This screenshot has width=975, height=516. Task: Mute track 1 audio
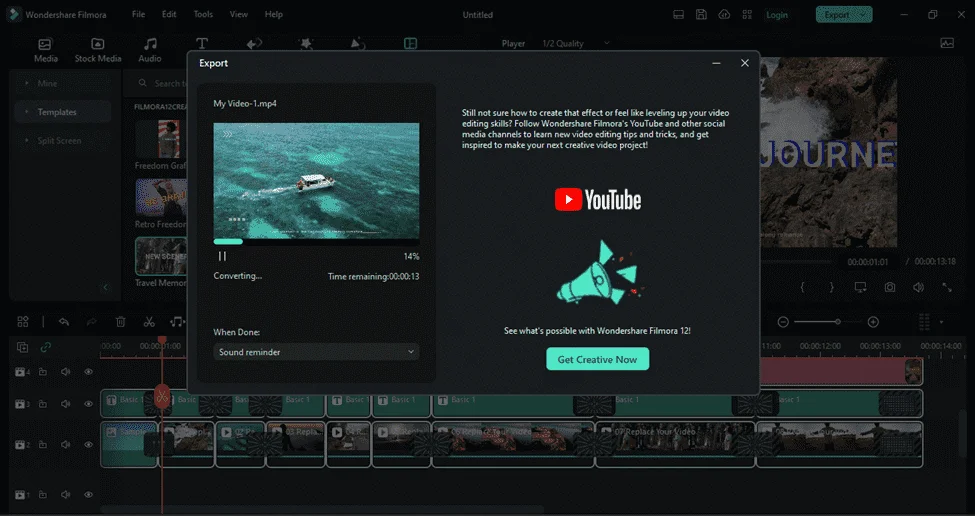tap(65, 495)
